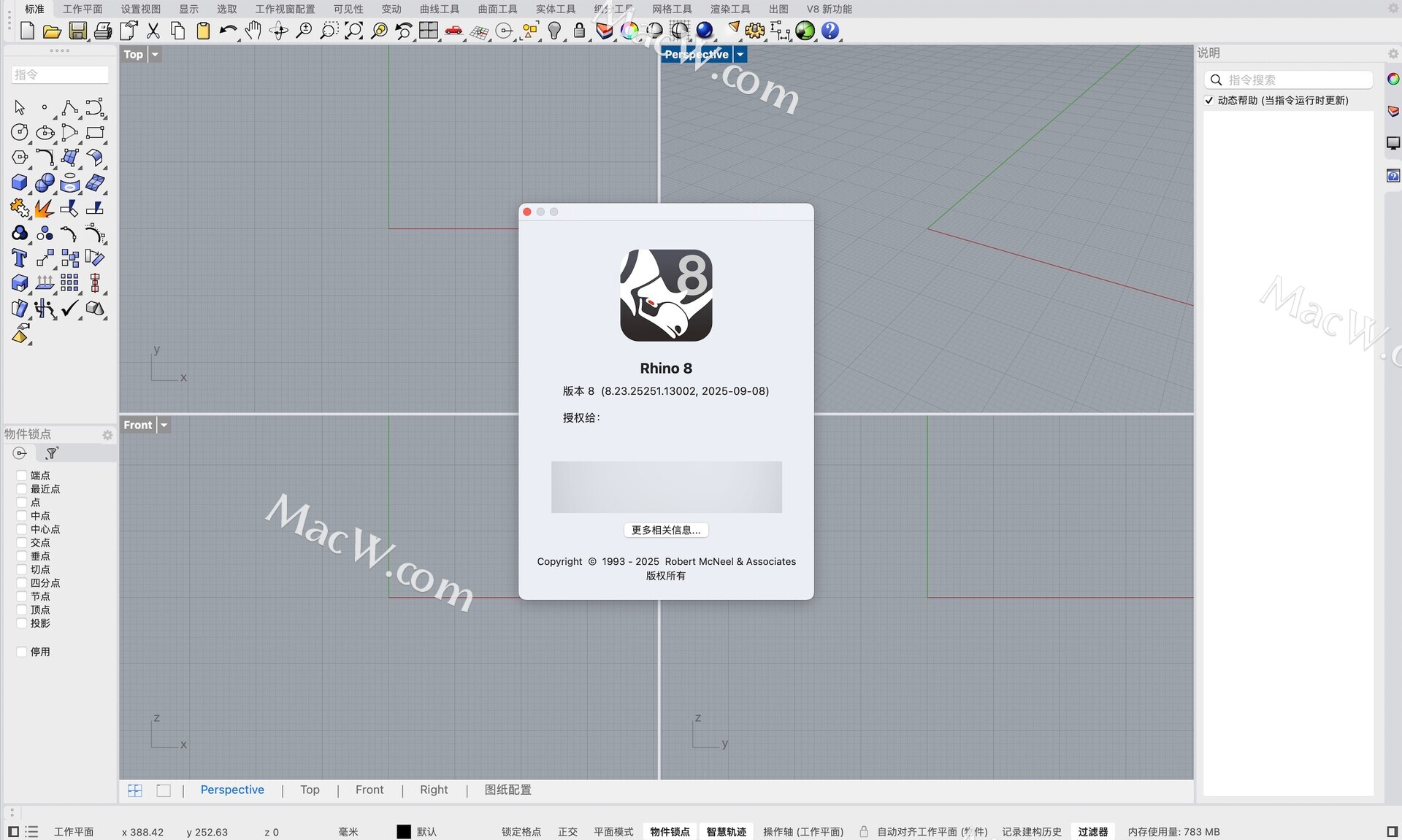Image resolution: width=1402 pixels, height=840 pixels.
Task: Cut the selection with the scissors icon
Action: (x=153, y=31)
